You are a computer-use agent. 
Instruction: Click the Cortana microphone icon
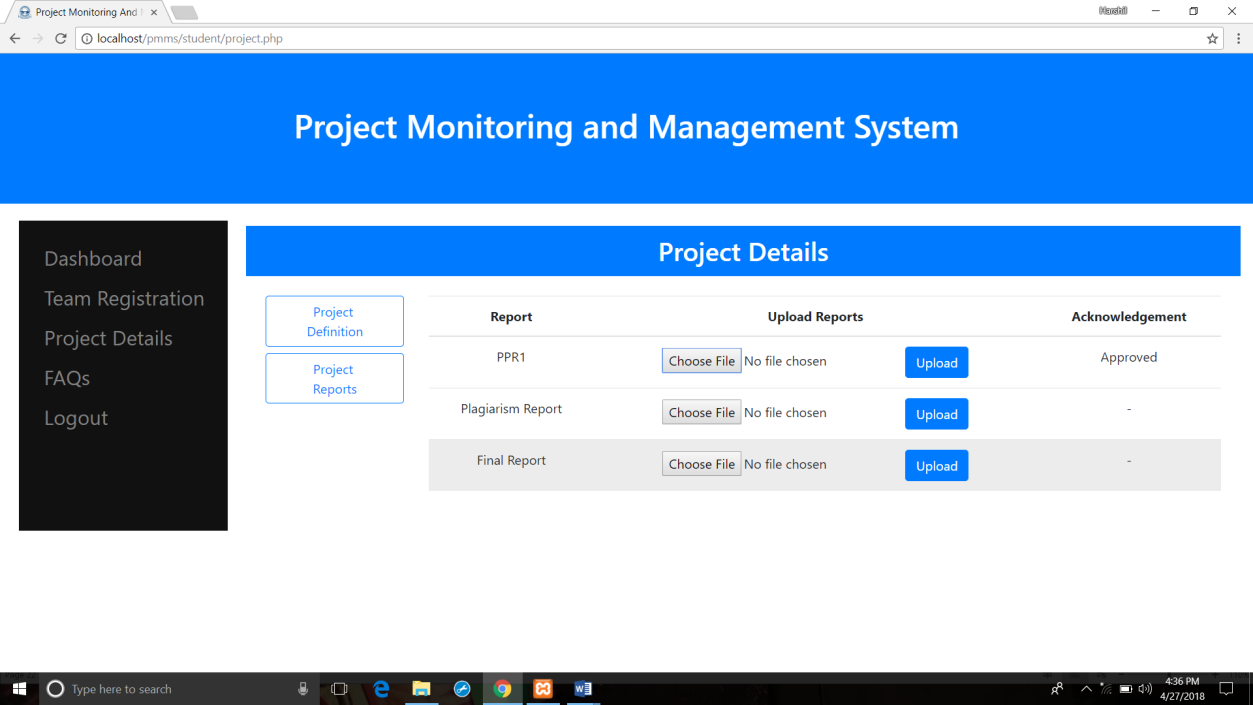coord(303,689)
